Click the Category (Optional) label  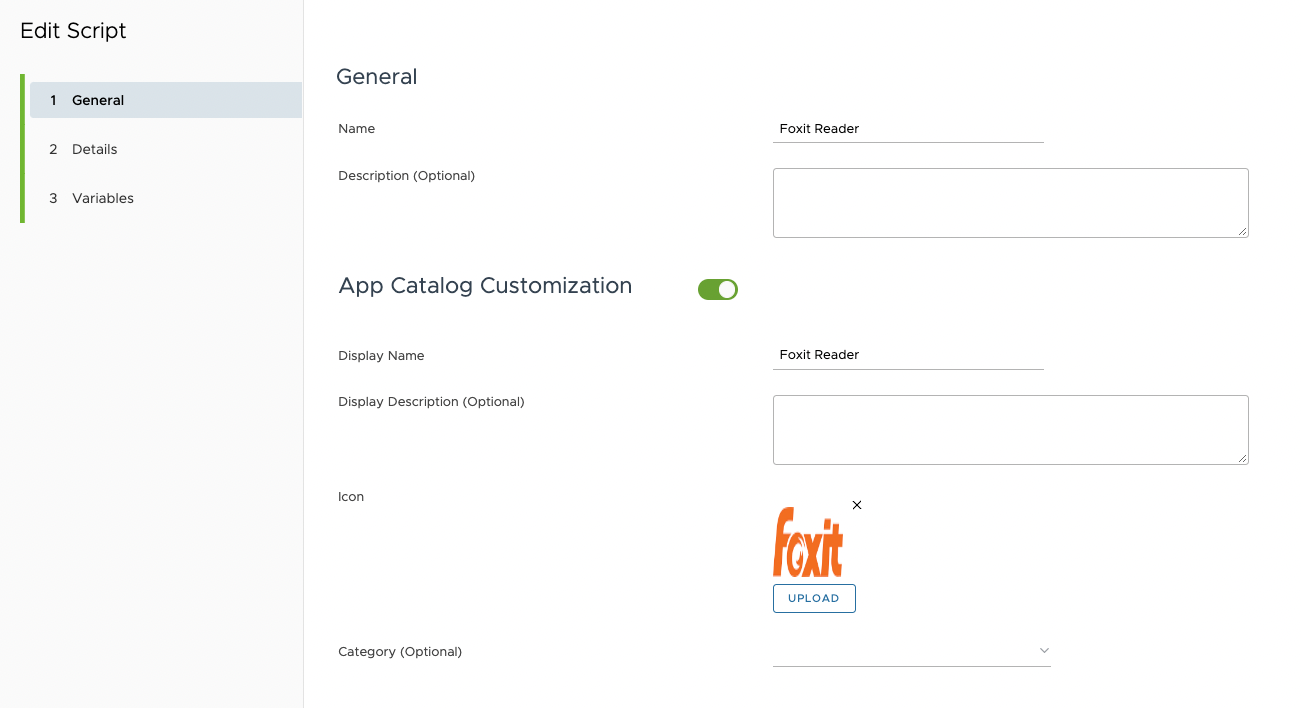point(400,652)
